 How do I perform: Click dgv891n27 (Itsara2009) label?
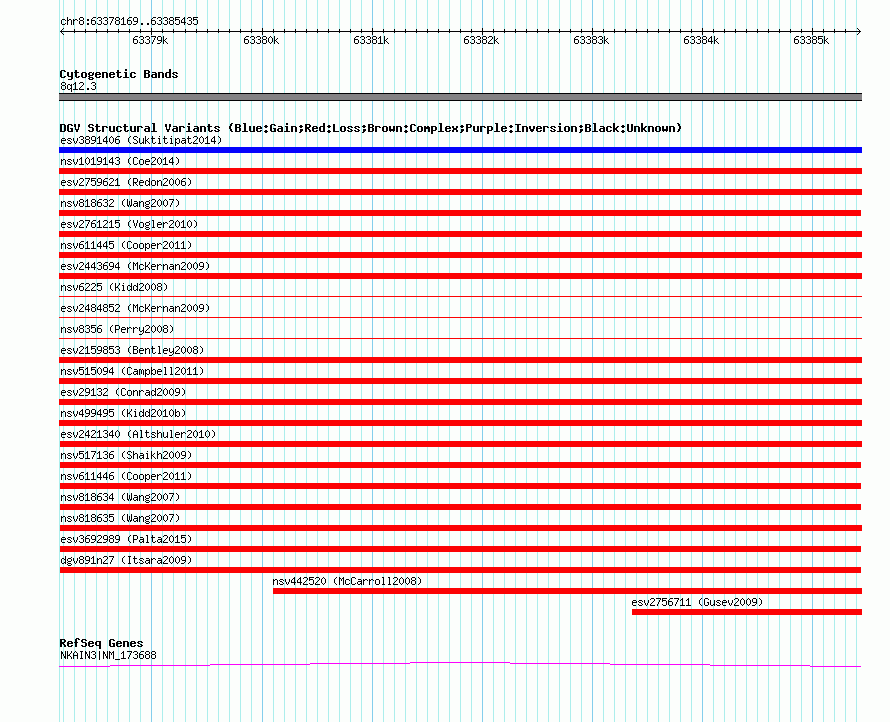click(126, 560)
